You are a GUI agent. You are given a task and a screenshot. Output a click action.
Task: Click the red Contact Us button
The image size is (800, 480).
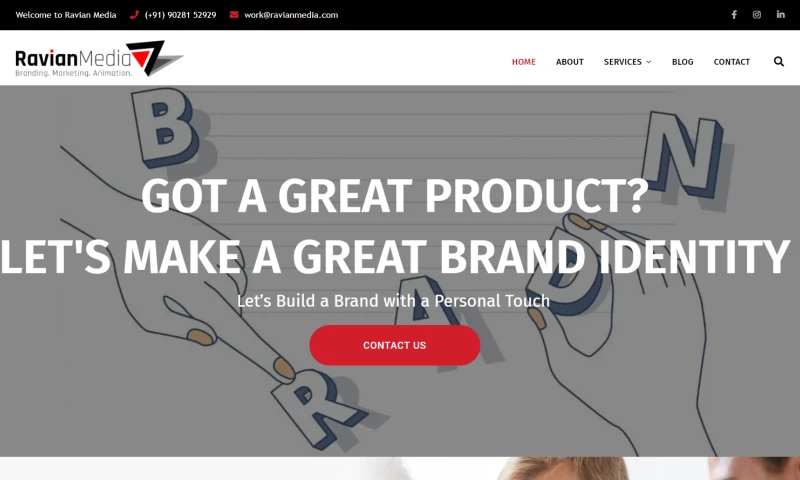[394, 345]
